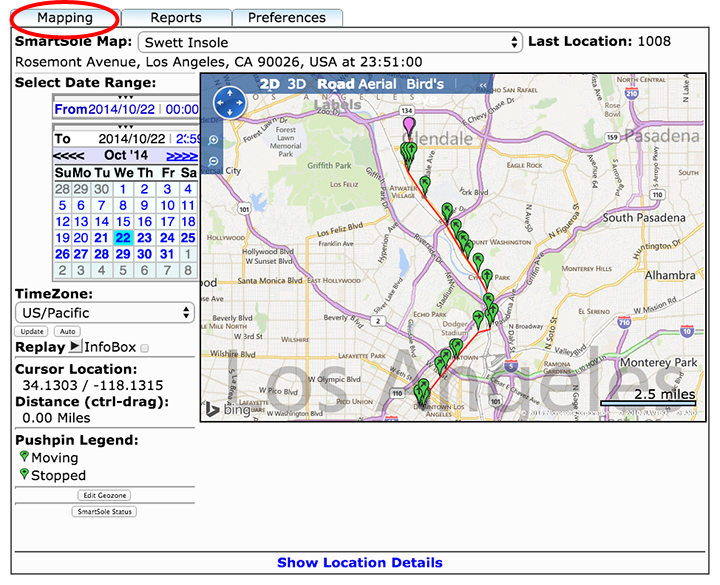Click the pink last-location pushpin near Glendale
The width and height of the screenshot is (720, 585).
click(x=409, y=126)
